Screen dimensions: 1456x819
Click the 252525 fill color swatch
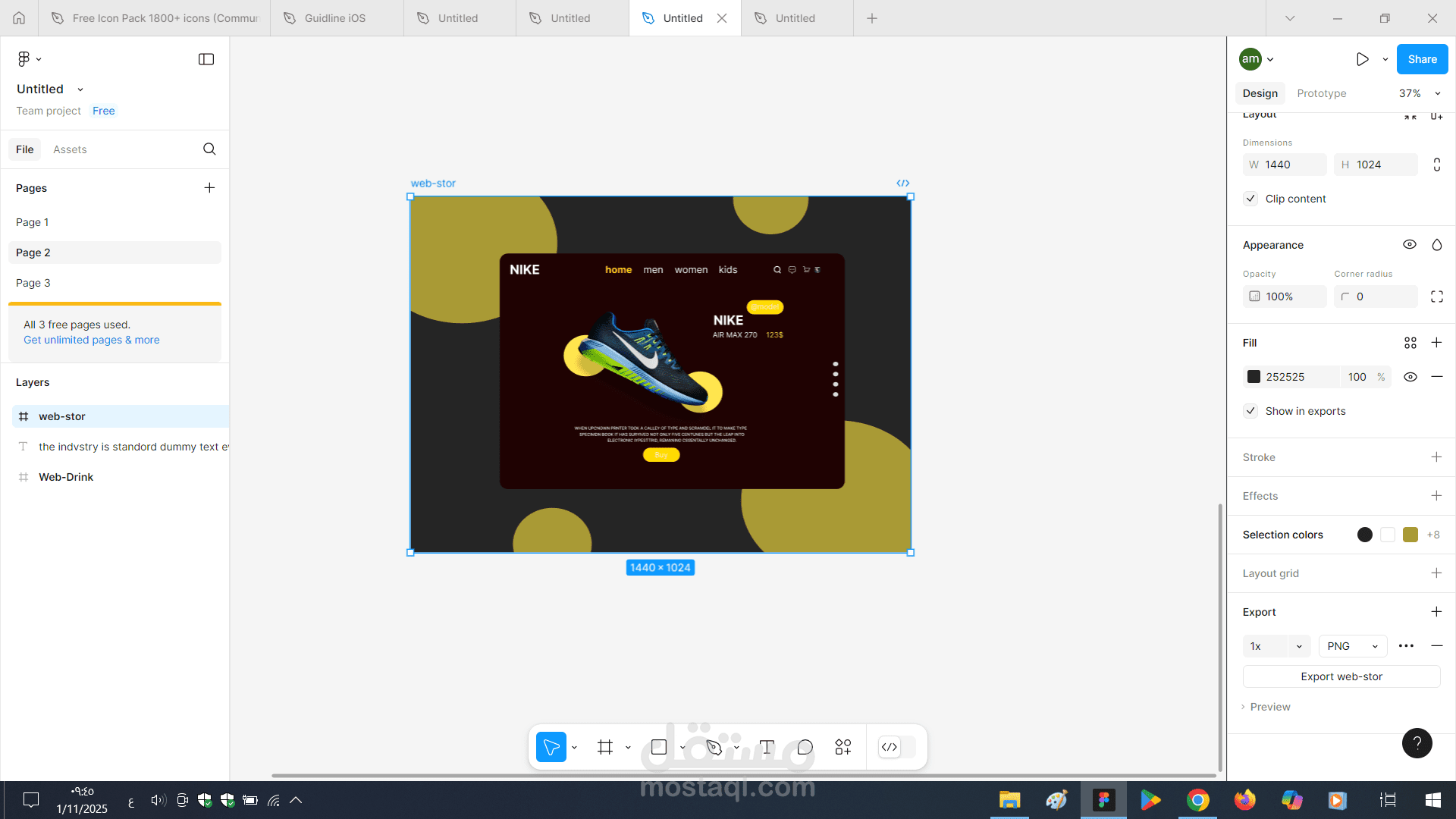pyautogui.click(x=1254, y=377)
